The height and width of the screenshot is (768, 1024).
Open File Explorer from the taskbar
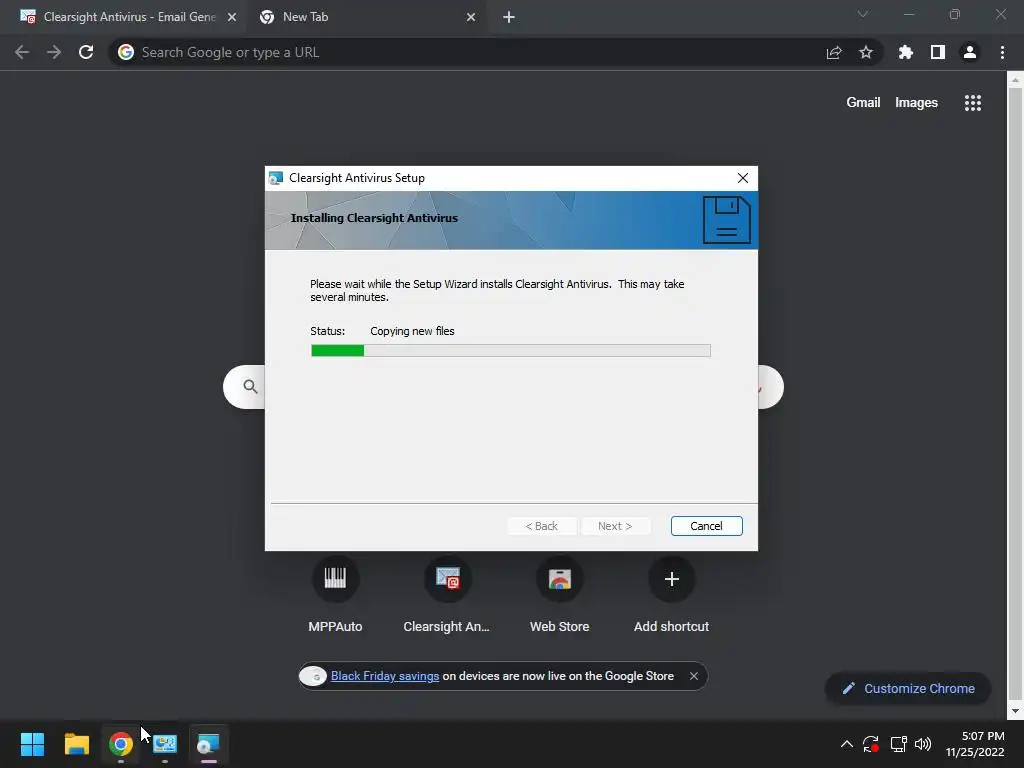[76, 744]
